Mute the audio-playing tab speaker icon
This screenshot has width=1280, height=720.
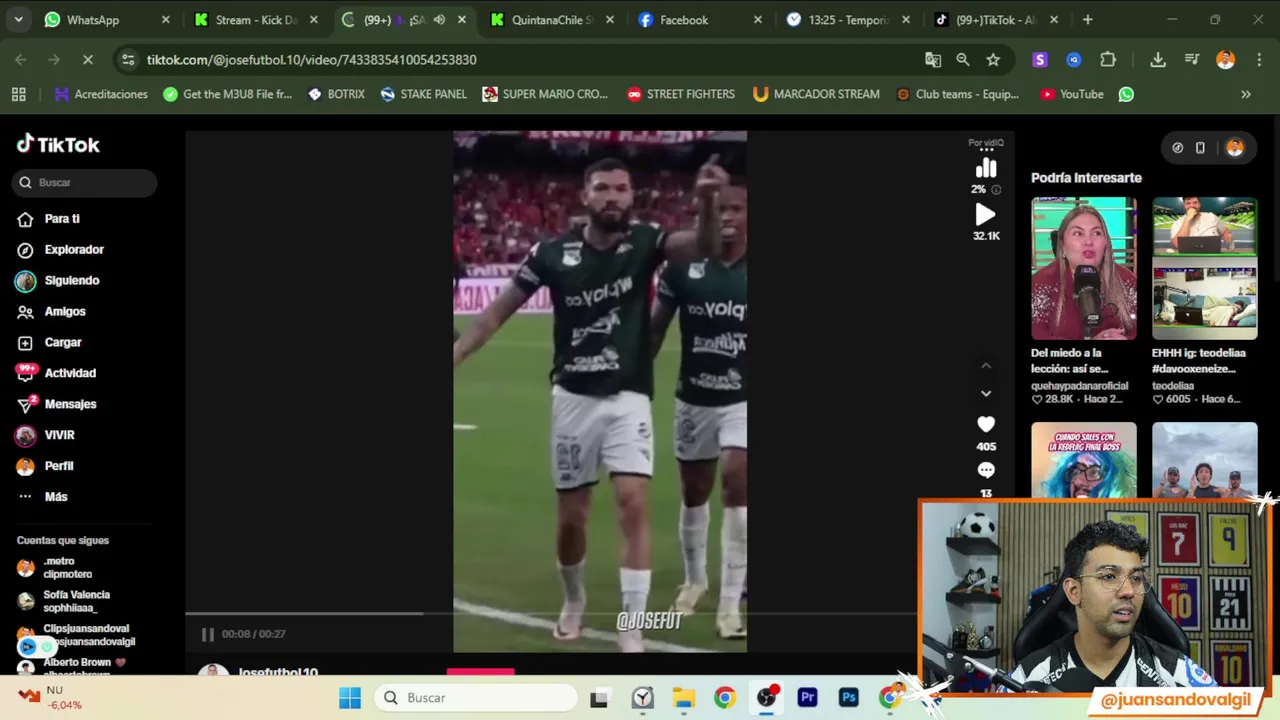click(439, 20)
